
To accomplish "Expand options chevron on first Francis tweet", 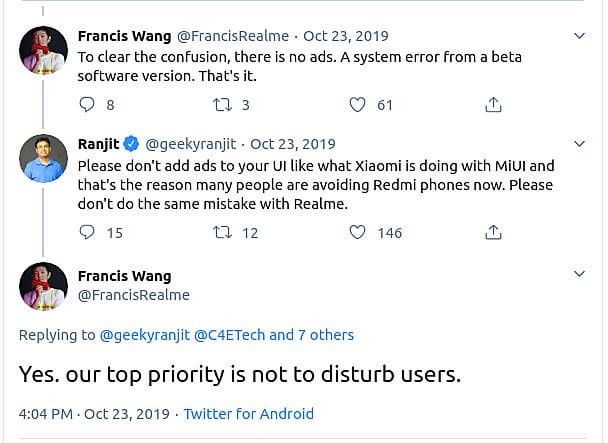I will (x=580, y=36).
